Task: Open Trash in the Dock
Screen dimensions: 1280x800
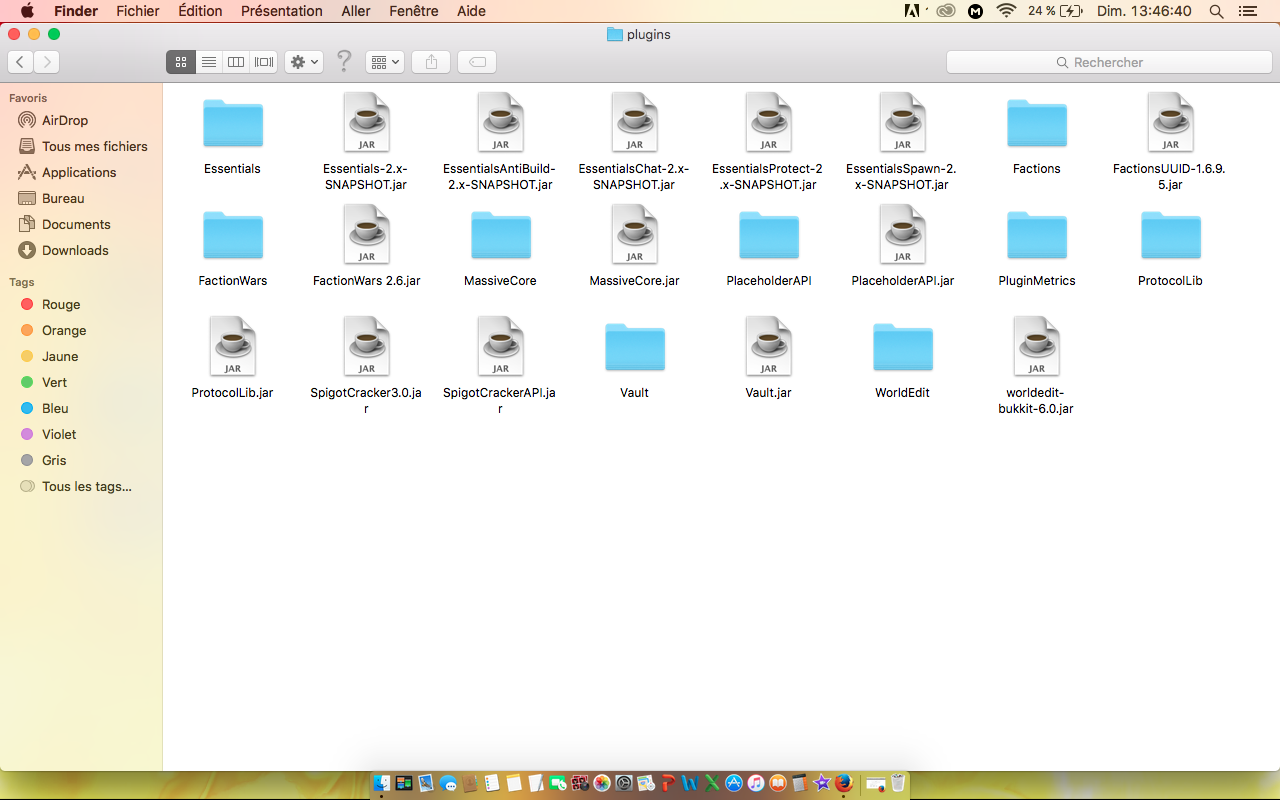Action: coord(898,784)
